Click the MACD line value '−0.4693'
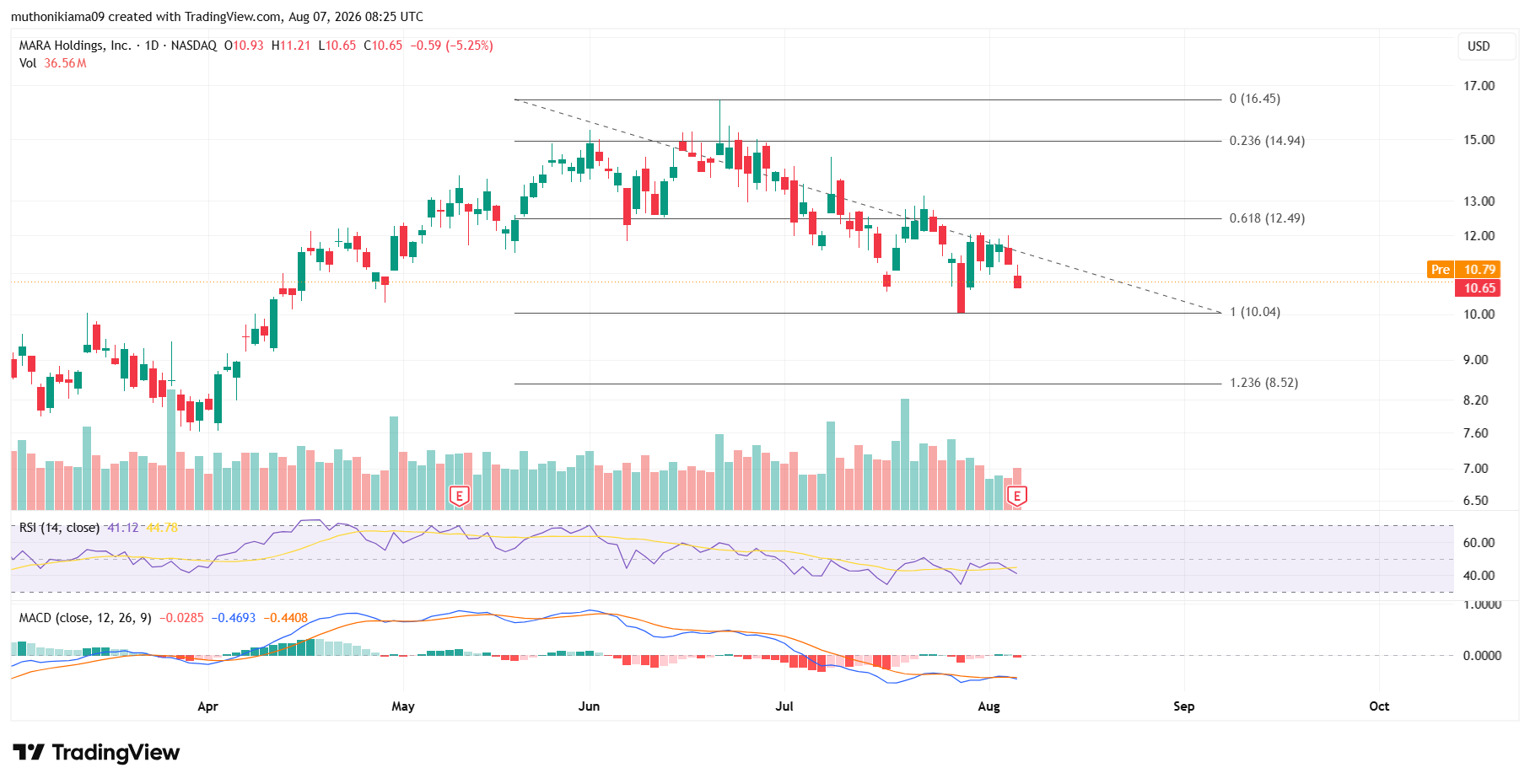This screenshot has width=1530, height=784. [233, 618]
